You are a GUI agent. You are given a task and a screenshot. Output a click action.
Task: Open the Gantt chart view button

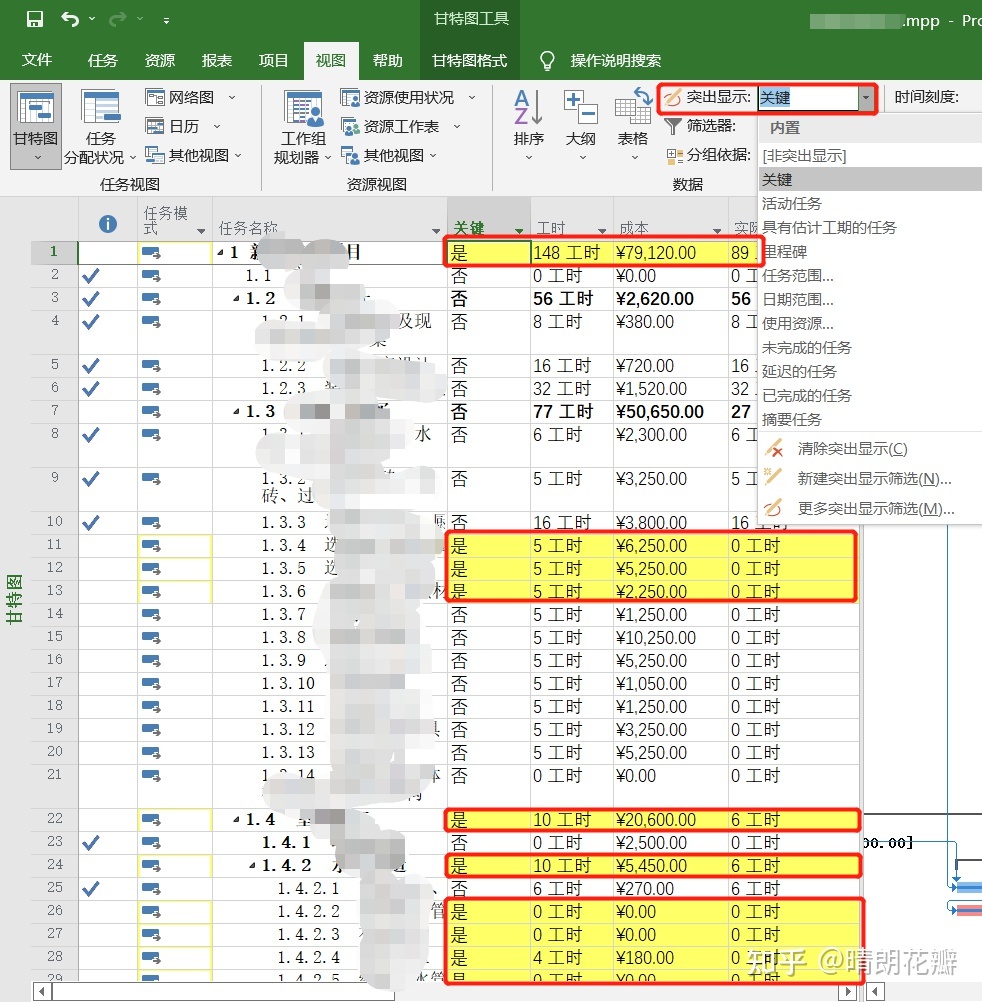pyautogui.click(x=36, y=126)
